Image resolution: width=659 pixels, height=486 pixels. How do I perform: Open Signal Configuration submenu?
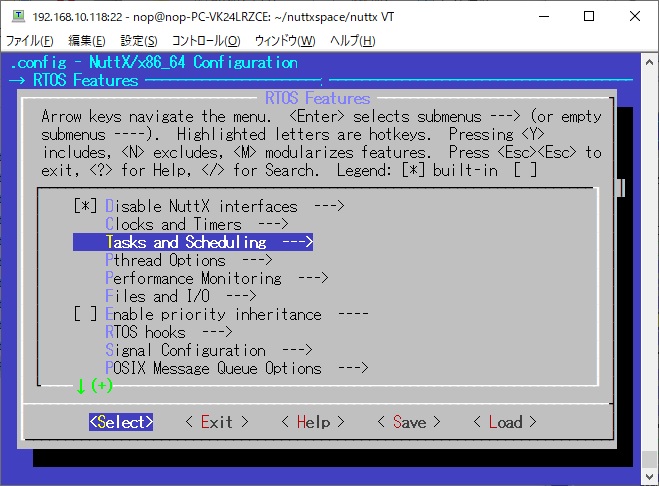(x=209, y=350)
